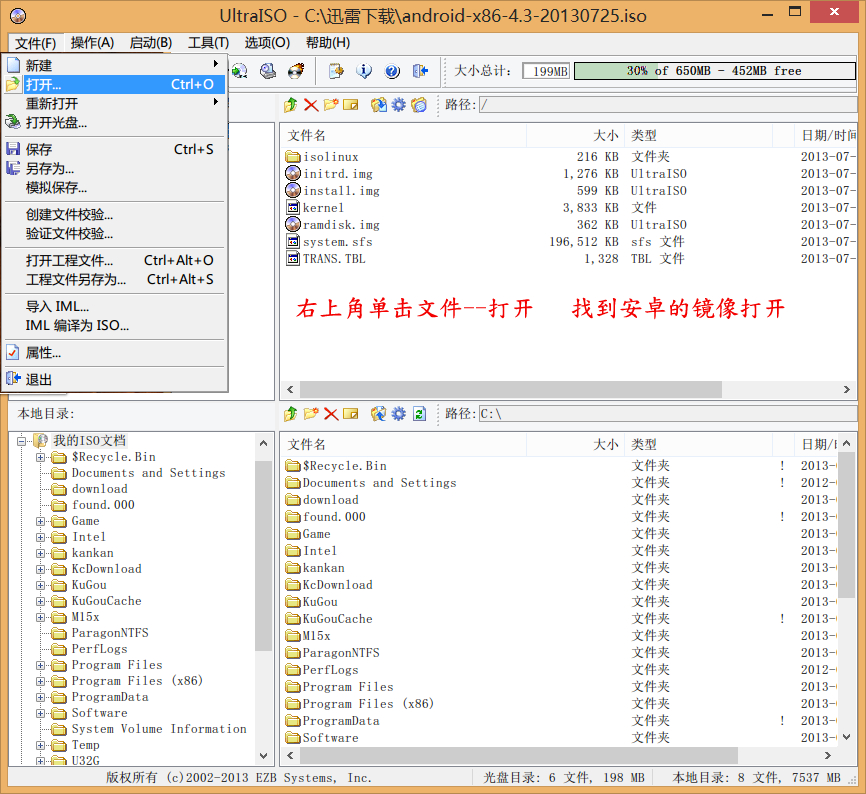Expand the KuGouCache folder tree node
Image resolution: width=866 pixels, height=794 pixels.
(x=40, y=601)
